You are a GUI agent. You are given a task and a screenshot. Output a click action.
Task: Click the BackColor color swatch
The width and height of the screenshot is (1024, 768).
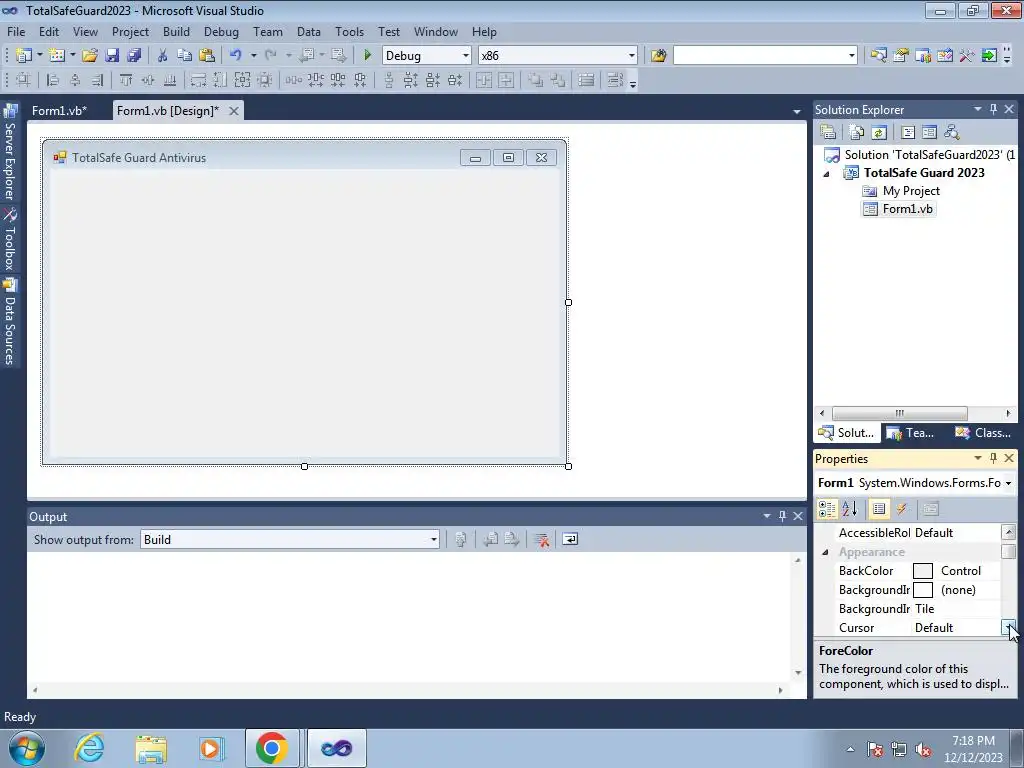[922, 571]
